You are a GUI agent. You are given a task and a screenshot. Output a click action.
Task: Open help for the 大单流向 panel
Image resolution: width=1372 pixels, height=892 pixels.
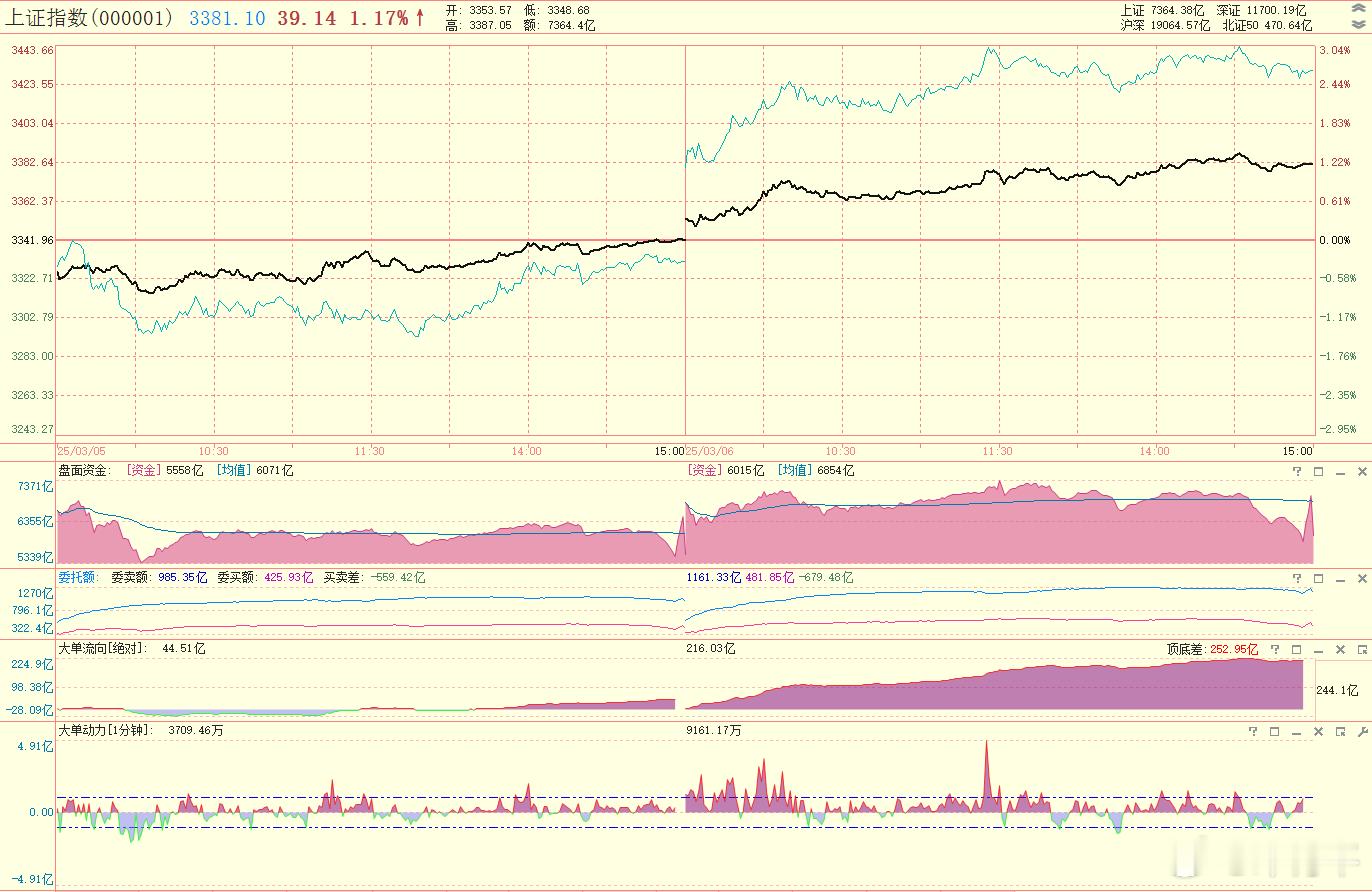(x=1275, y=649)
